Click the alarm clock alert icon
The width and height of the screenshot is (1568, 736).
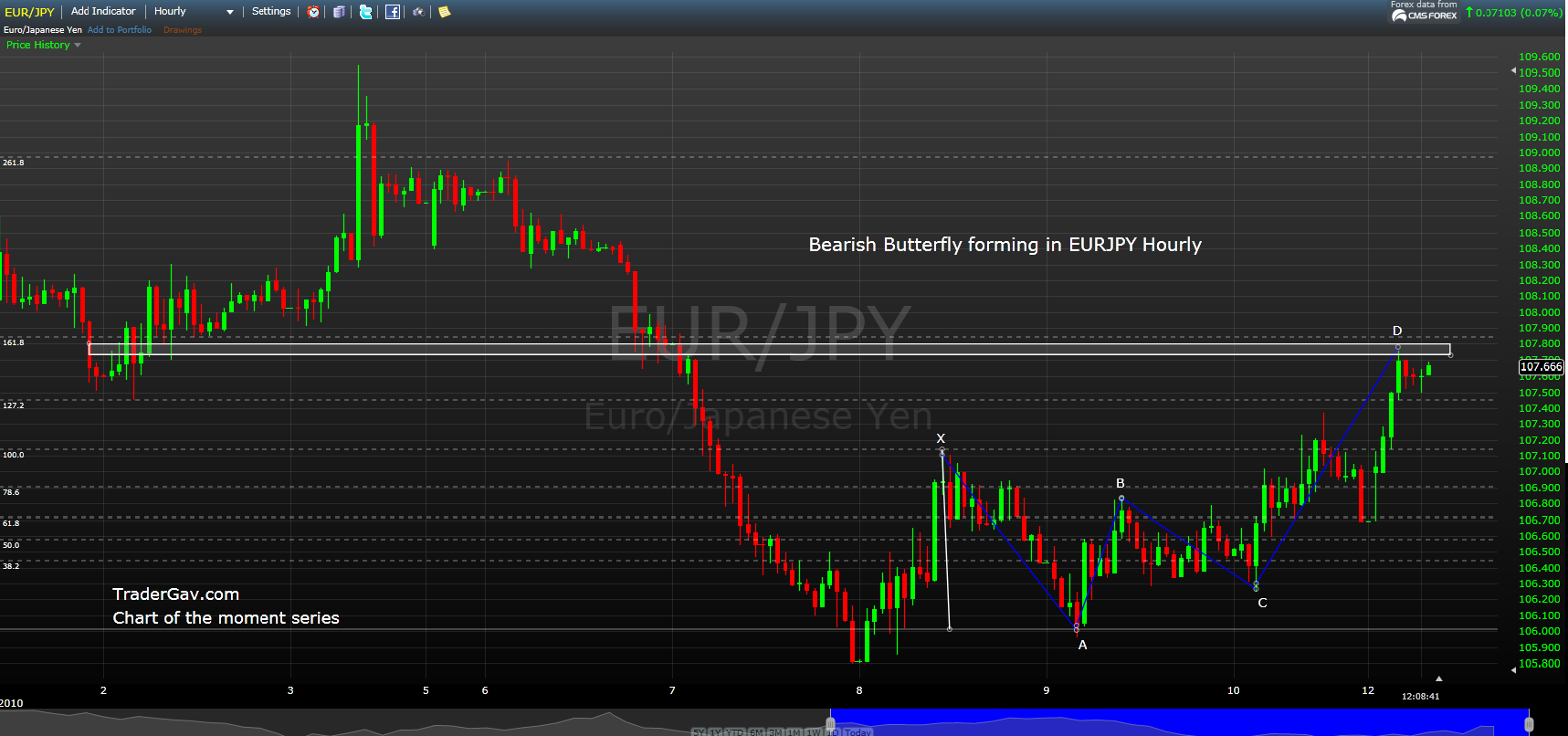coord(313,12)
